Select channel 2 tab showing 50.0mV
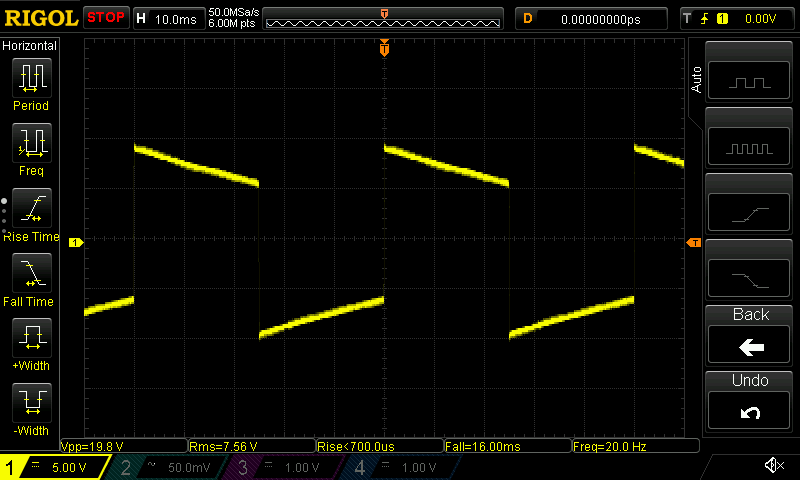This screenshot has height=480, width=800. click(168, 467)
